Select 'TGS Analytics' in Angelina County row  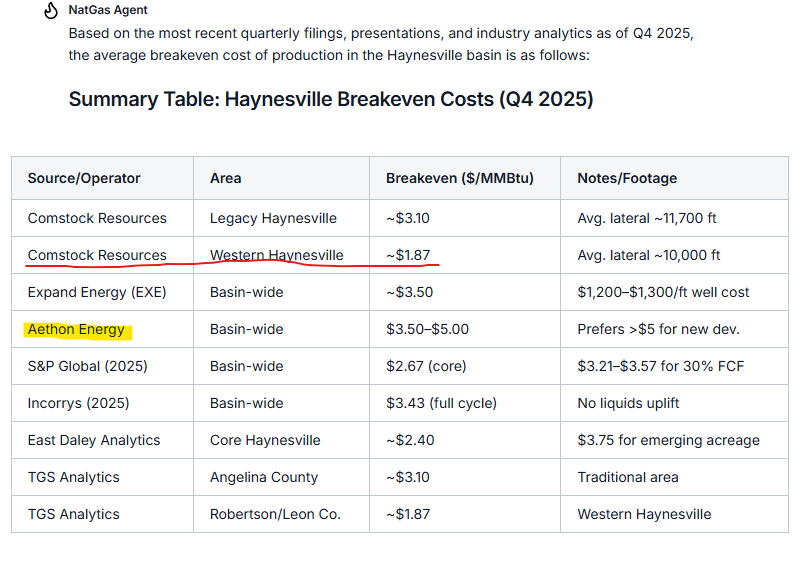tap(73, 477)
